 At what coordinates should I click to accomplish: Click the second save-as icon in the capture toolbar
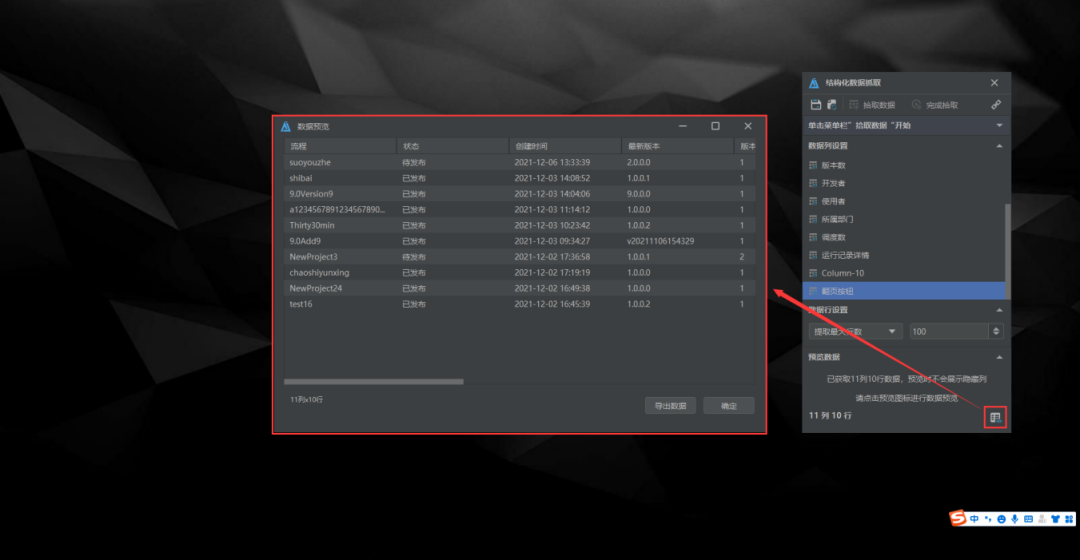(831, 105)
